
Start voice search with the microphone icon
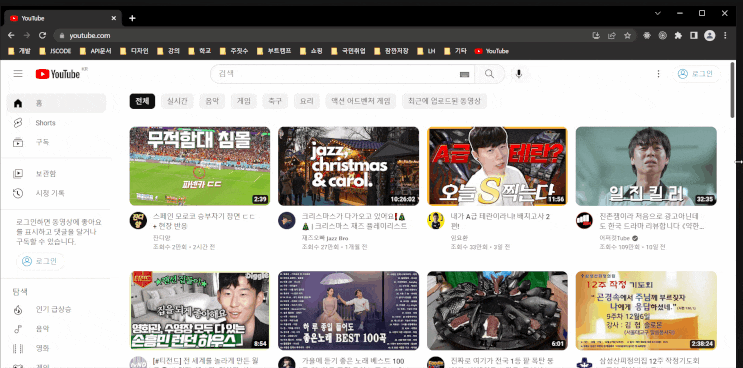click(x=519, y=74)
